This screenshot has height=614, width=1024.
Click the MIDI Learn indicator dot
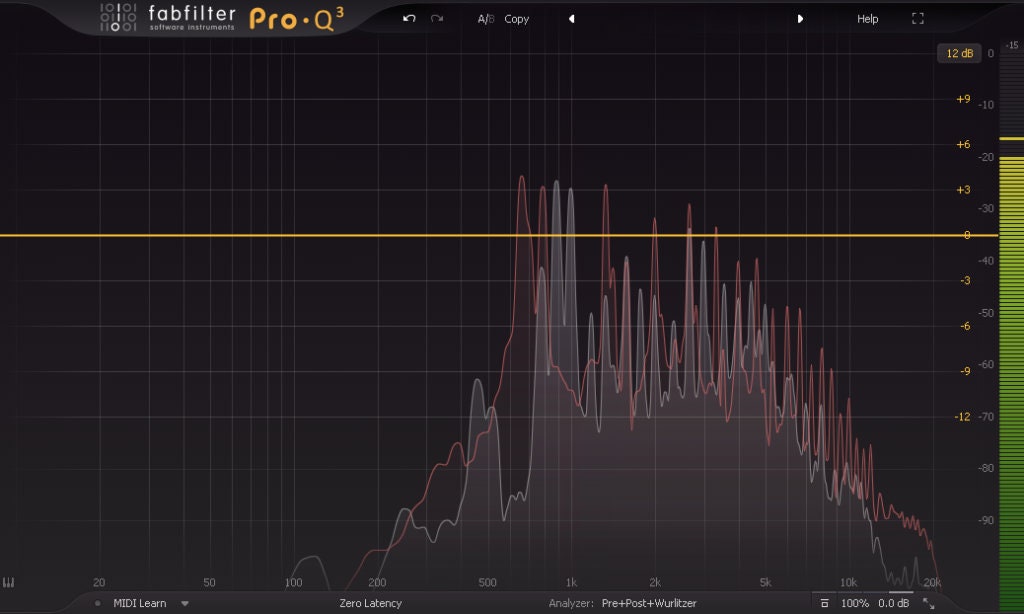pyautogui.click(x=97, y=603)
